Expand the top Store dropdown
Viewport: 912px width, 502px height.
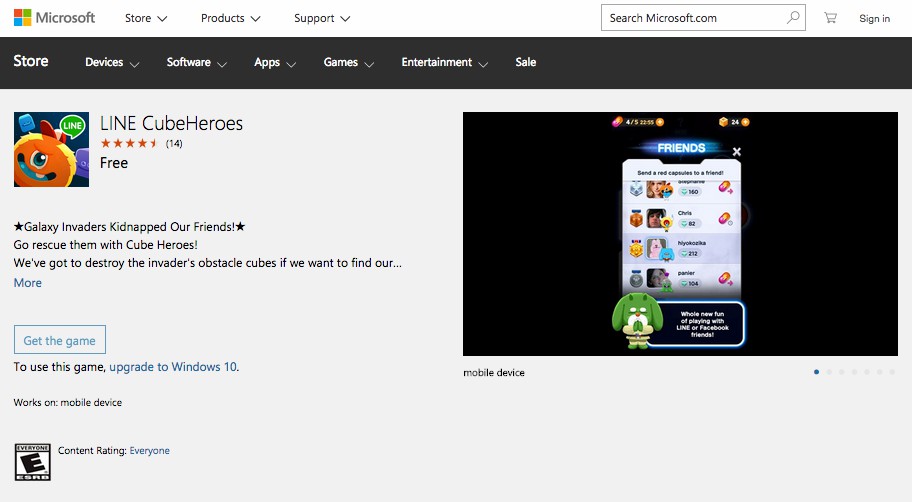(x=145, y=18)
